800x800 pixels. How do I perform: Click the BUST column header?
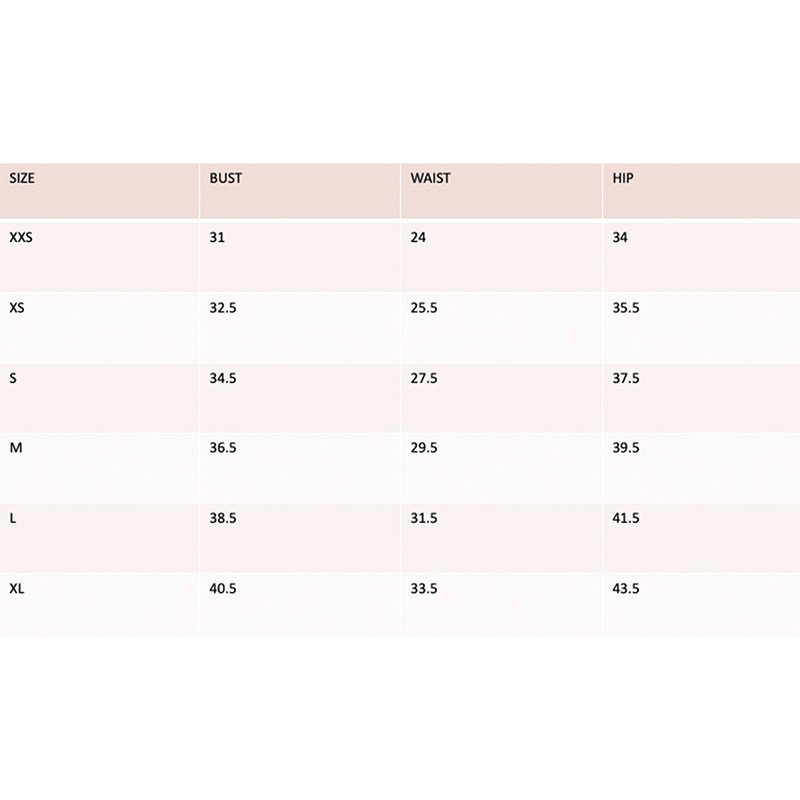226,178
